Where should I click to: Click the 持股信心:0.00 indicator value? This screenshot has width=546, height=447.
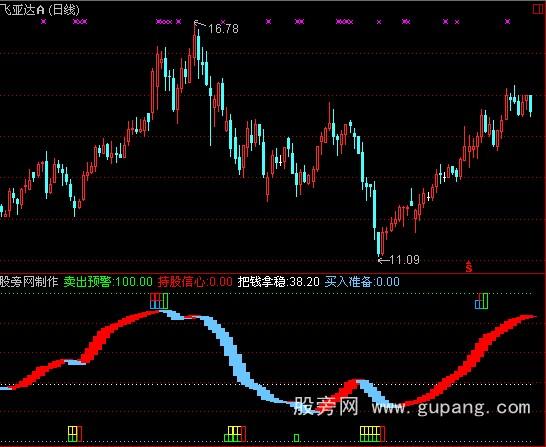coord(195,281)
